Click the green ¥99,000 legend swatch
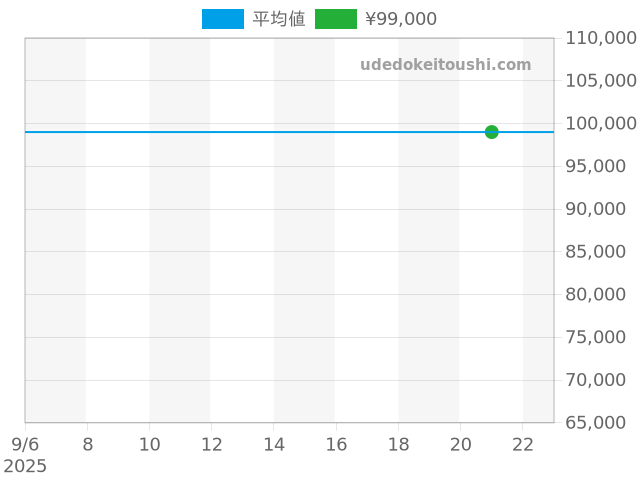 (x=335, y=19)
